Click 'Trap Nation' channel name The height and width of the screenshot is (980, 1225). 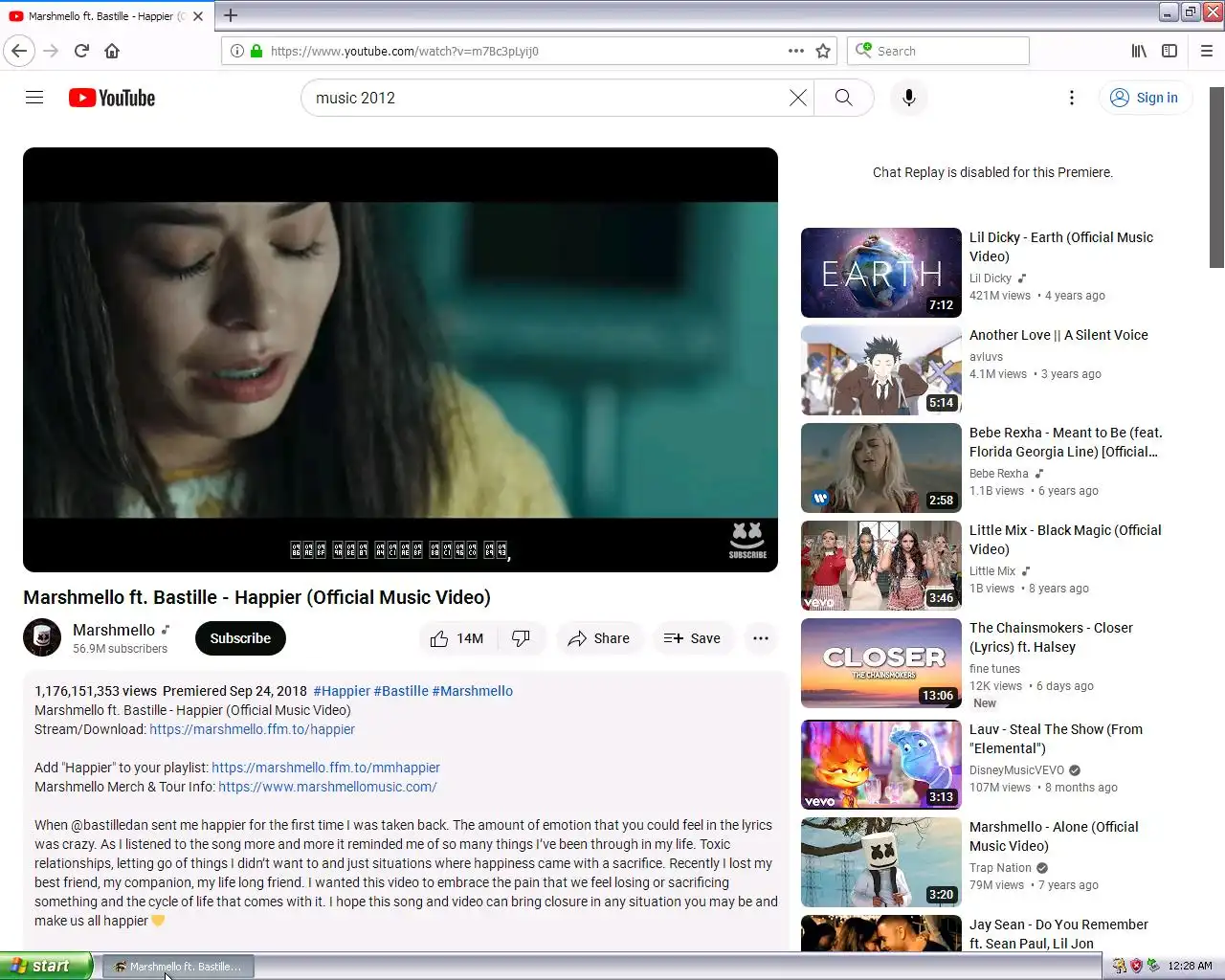tap(1000, 868)
